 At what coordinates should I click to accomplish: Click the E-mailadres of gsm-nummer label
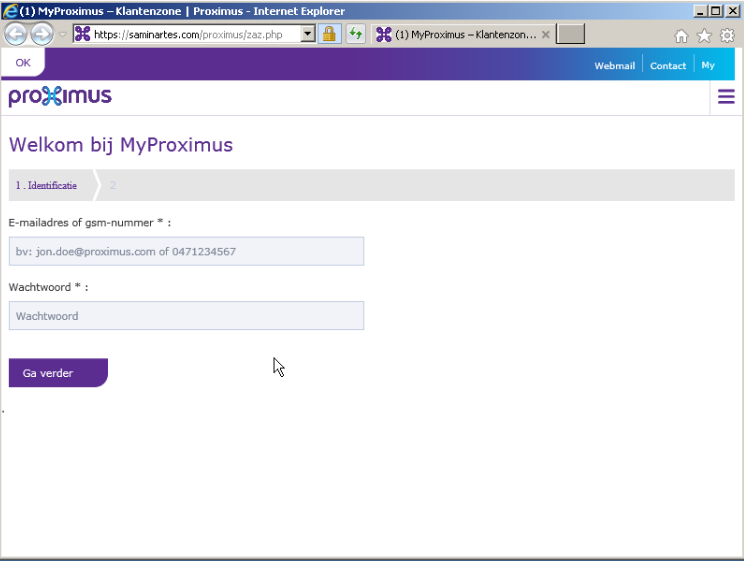point(90,223)
